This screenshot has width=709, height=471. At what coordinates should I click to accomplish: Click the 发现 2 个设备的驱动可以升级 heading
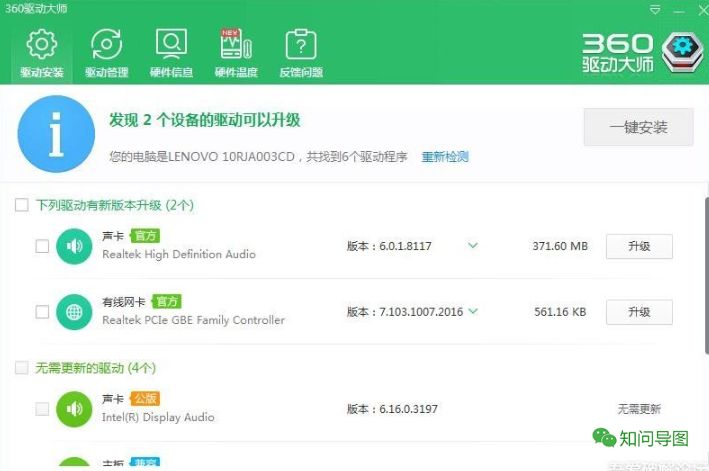[x=204, y=120]
